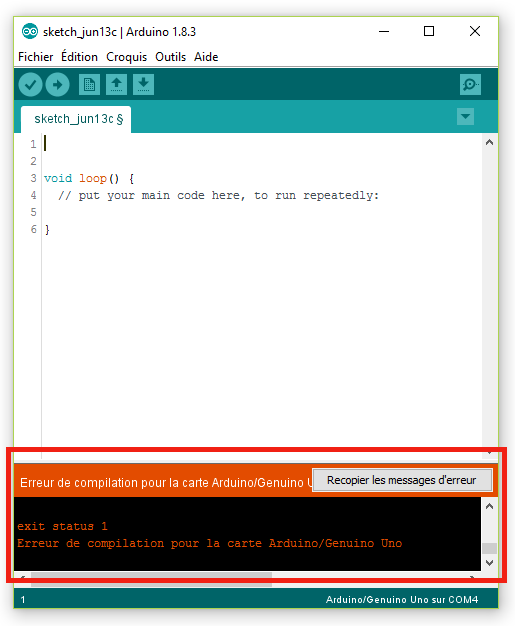Image resolution: width=515 pixels, height=626 pixels.
Task: Open the Aide menu
Action: point(206,57)
